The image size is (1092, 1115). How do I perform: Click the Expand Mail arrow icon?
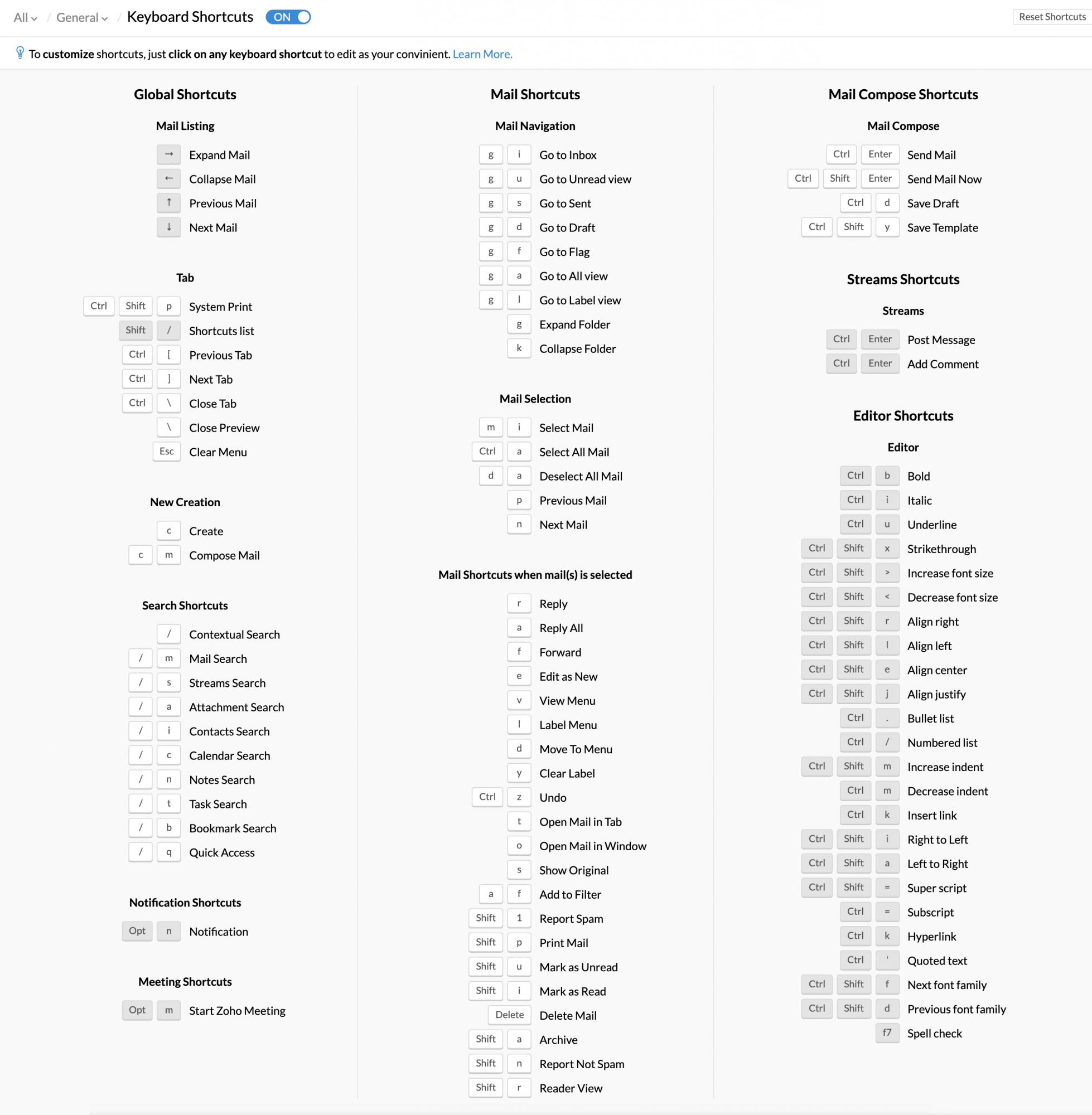point(166,154)
